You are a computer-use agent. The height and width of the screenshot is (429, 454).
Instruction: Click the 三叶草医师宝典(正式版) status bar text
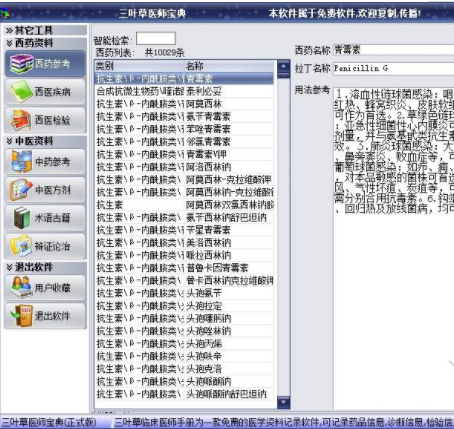pyautogui.click(x=49, y=422)
